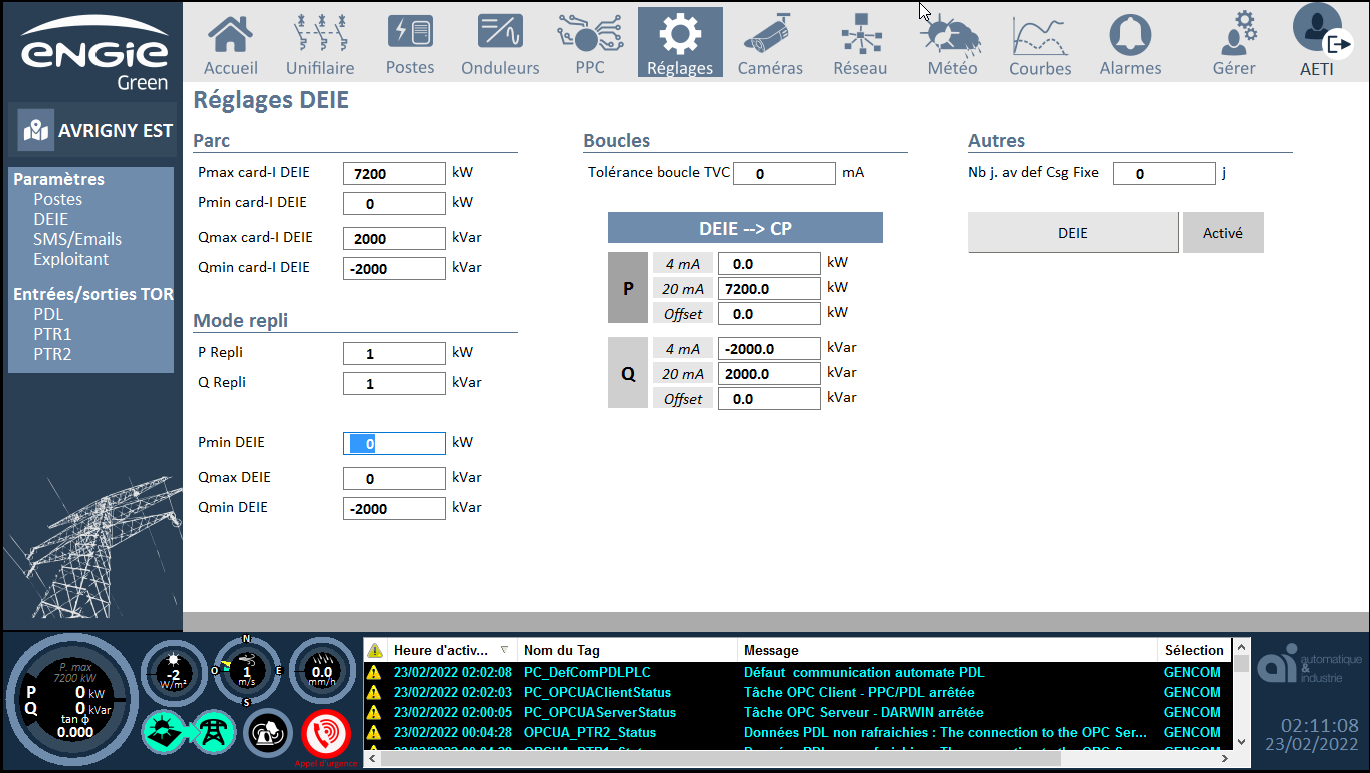
Task: Click the red Appel d'urgence phone icon
Action: [325, 735]
